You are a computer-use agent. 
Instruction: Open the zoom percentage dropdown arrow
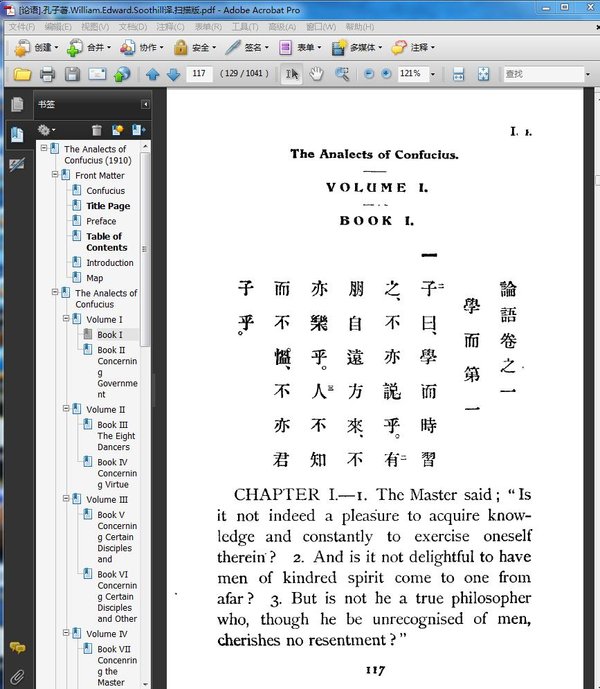pyautogui.click(x=433, y=74)
